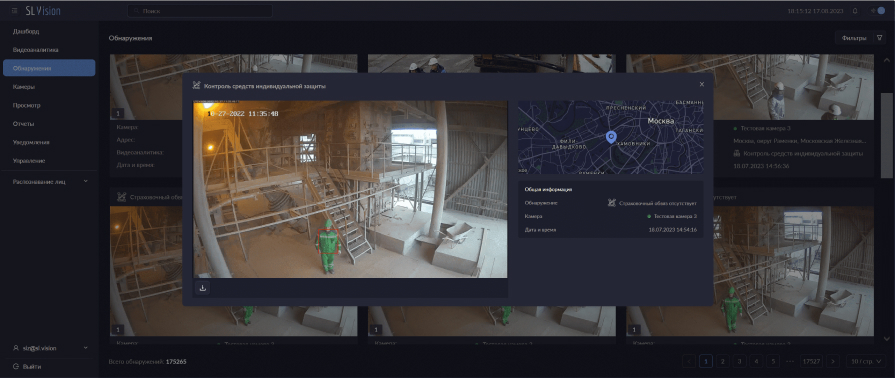Open the notifications bell icon
The height and width of the screenshot is (378, 895).
pyautogui.click(x=854, y=11)
